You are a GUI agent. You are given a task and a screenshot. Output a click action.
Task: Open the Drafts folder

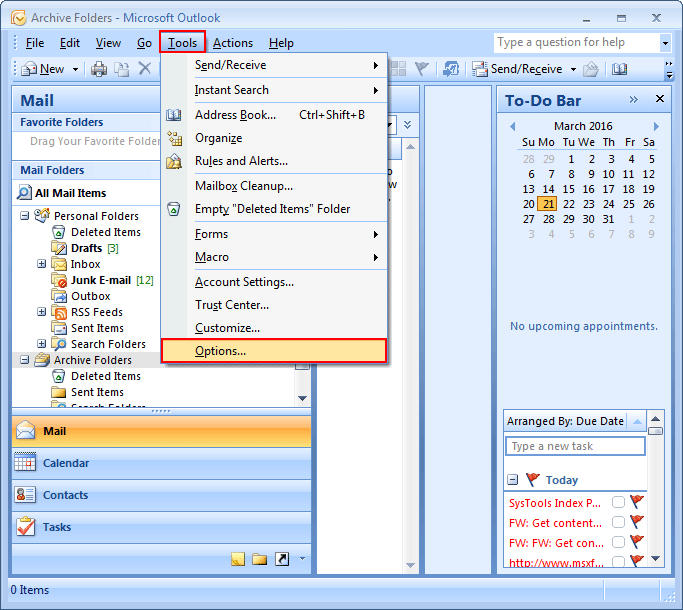(x=86, y=248)
